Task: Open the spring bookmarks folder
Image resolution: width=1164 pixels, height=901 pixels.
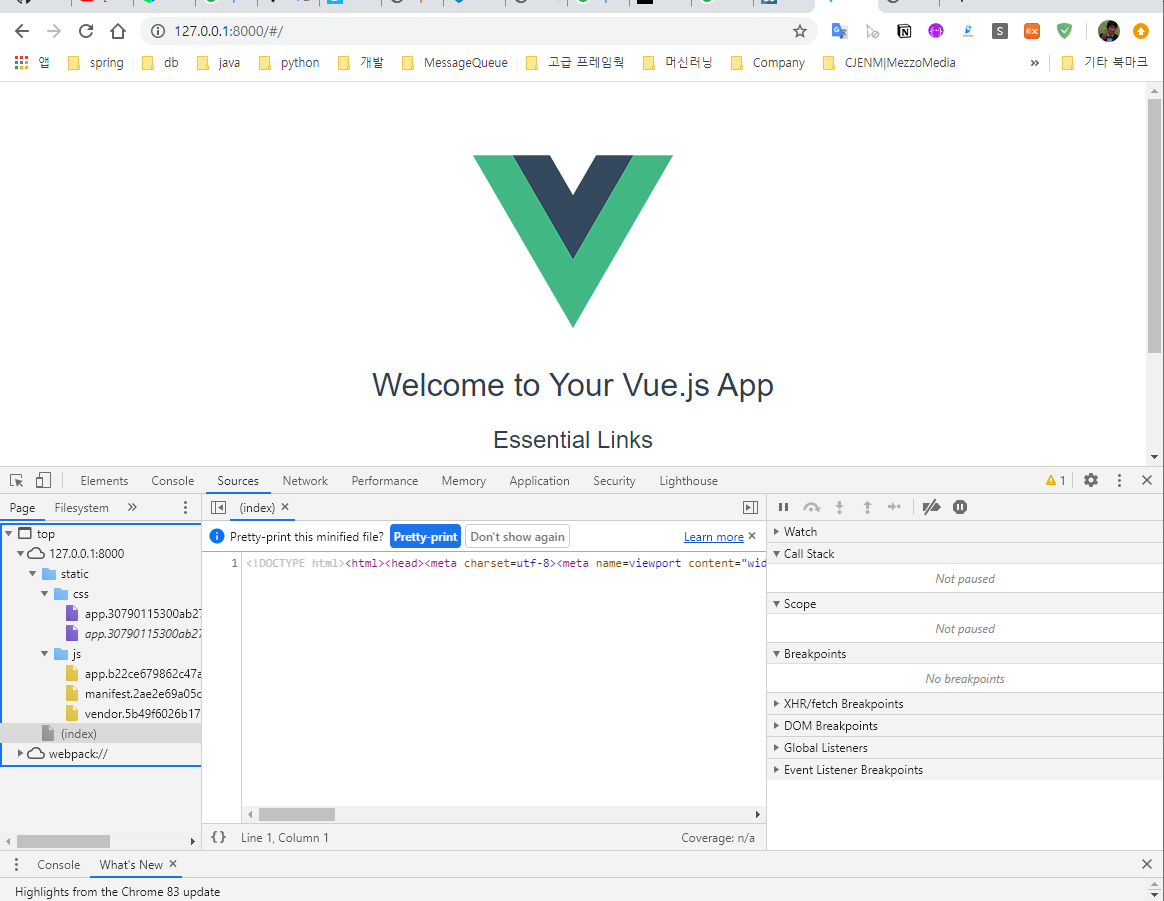Action: coord(96,63)
